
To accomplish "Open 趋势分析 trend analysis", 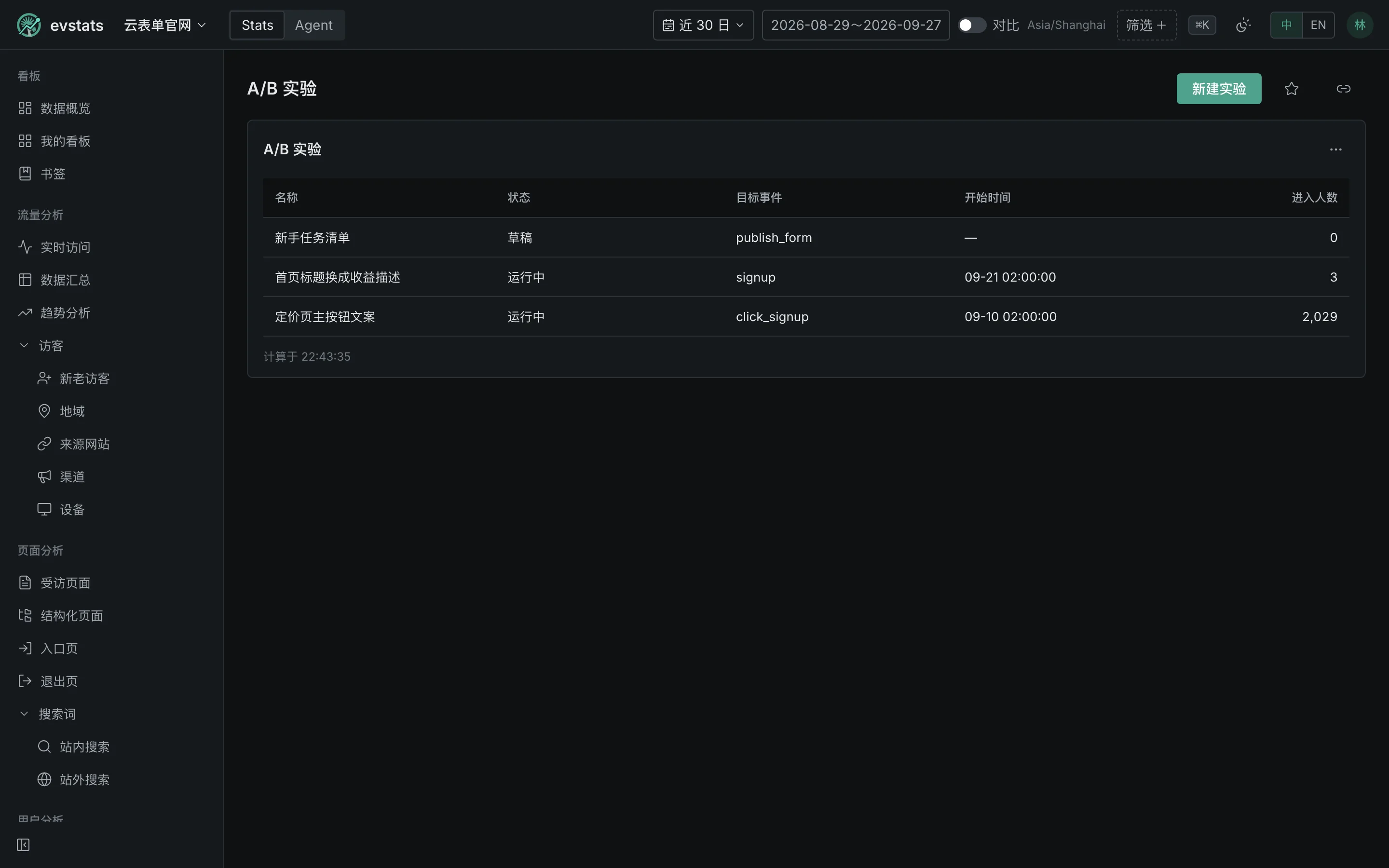I will click(111, 313).
